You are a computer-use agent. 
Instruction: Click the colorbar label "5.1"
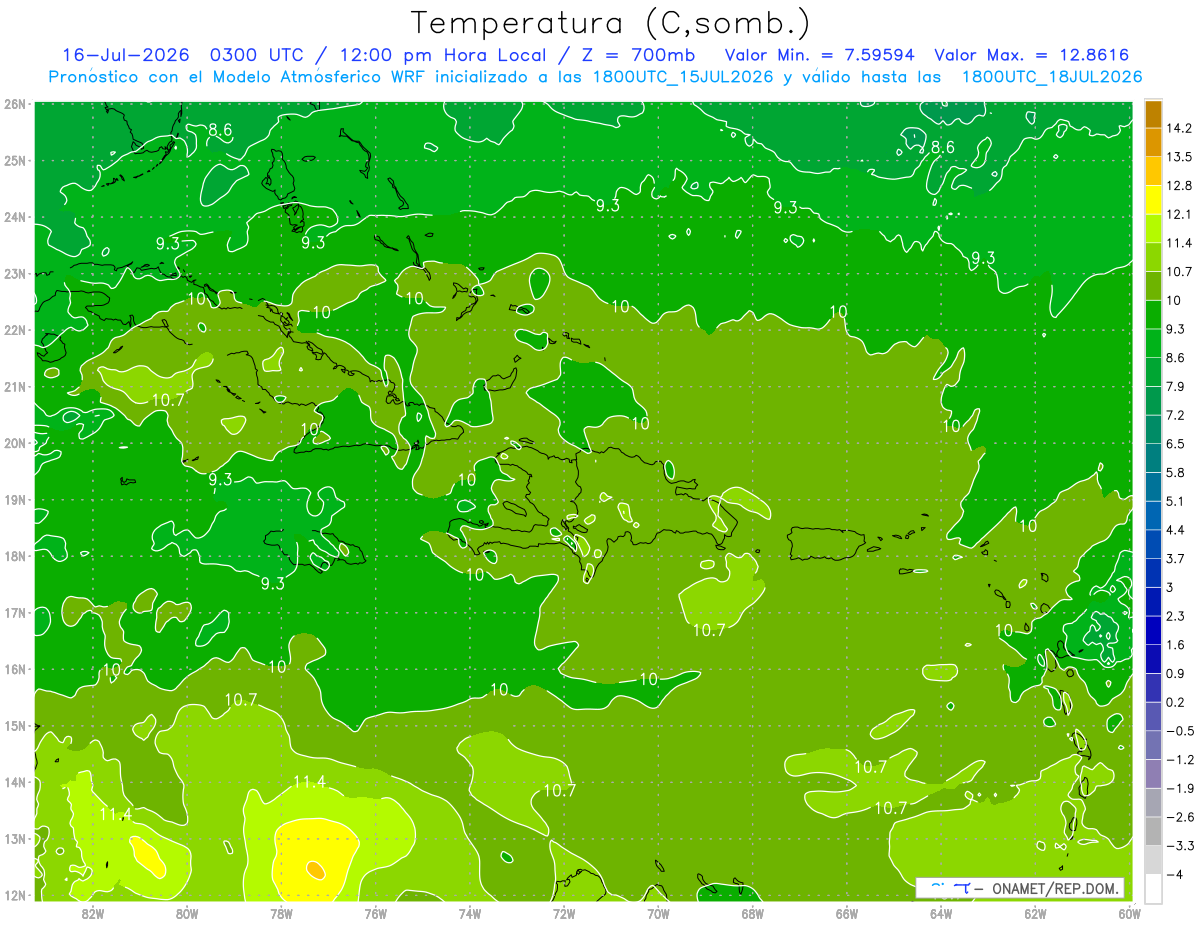[x=1176, y=501]
